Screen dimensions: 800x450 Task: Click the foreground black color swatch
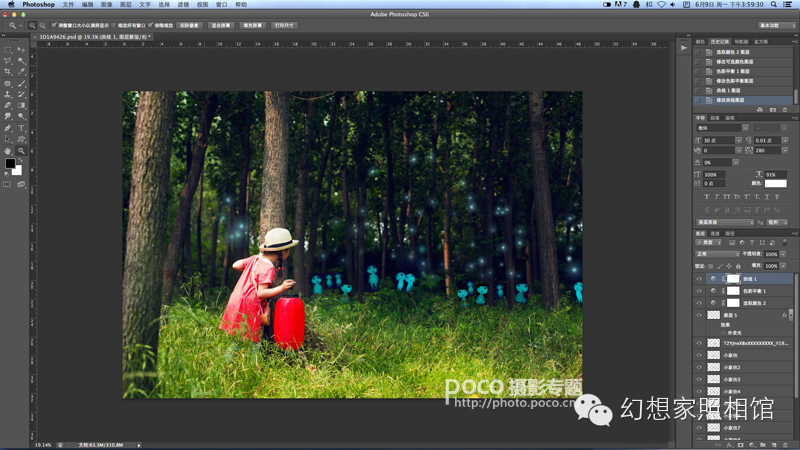pyautogui.click(x=10, y=163)
